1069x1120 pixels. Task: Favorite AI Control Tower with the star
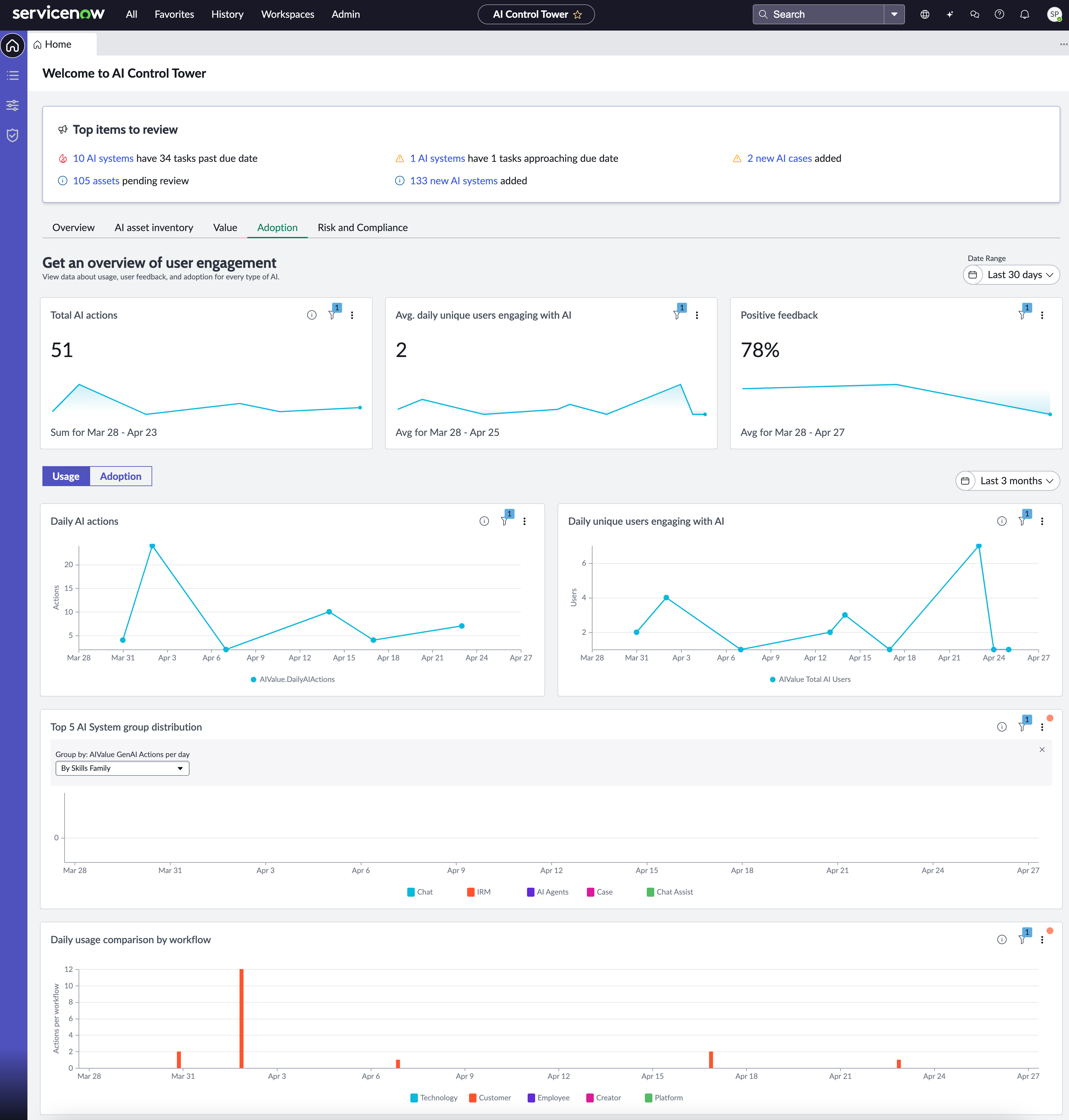578,14
